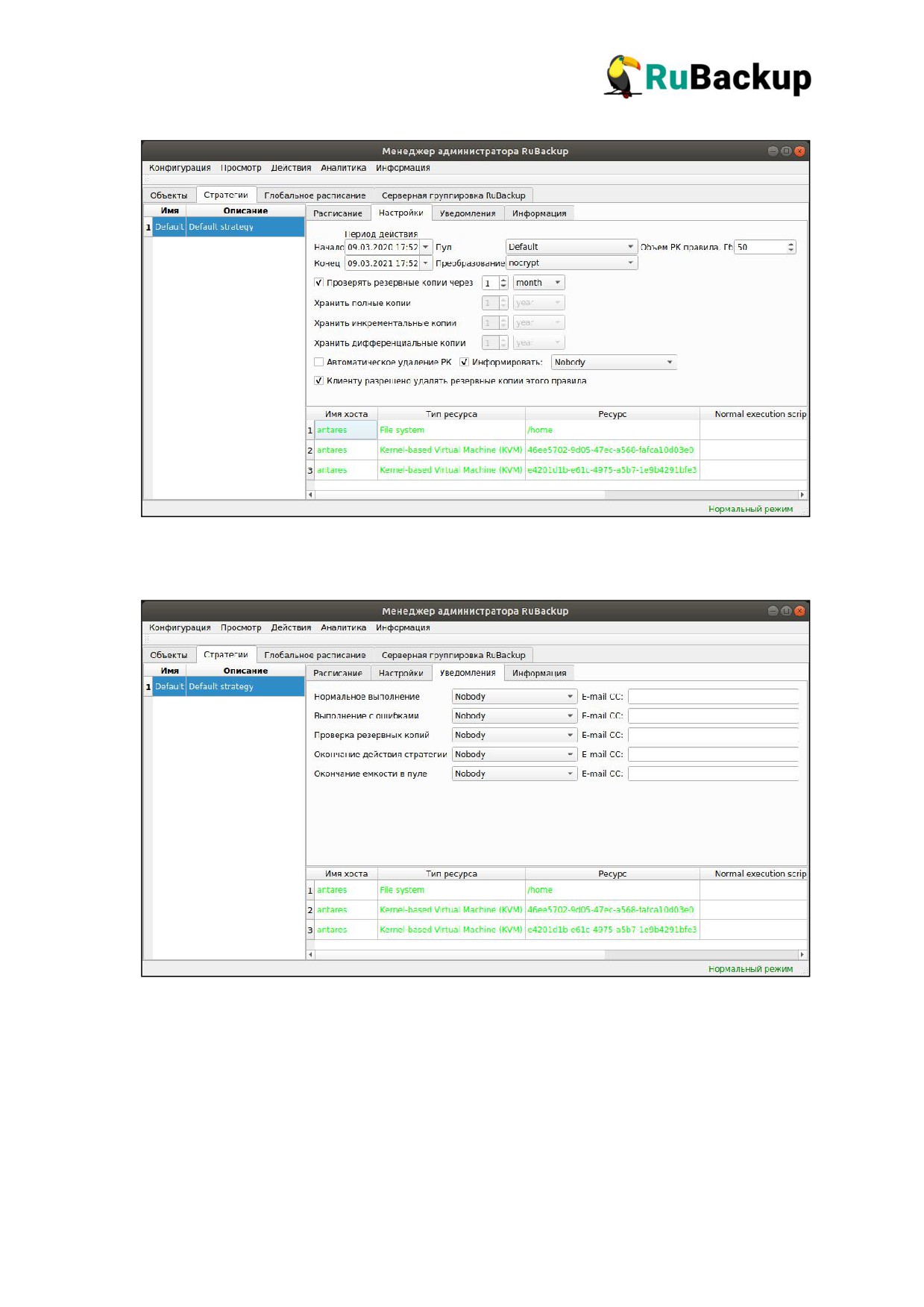Click E-mail CC field for Выполнение с ошибками
This screenshot has width=924, height=1307.
[x=713, y=716]
